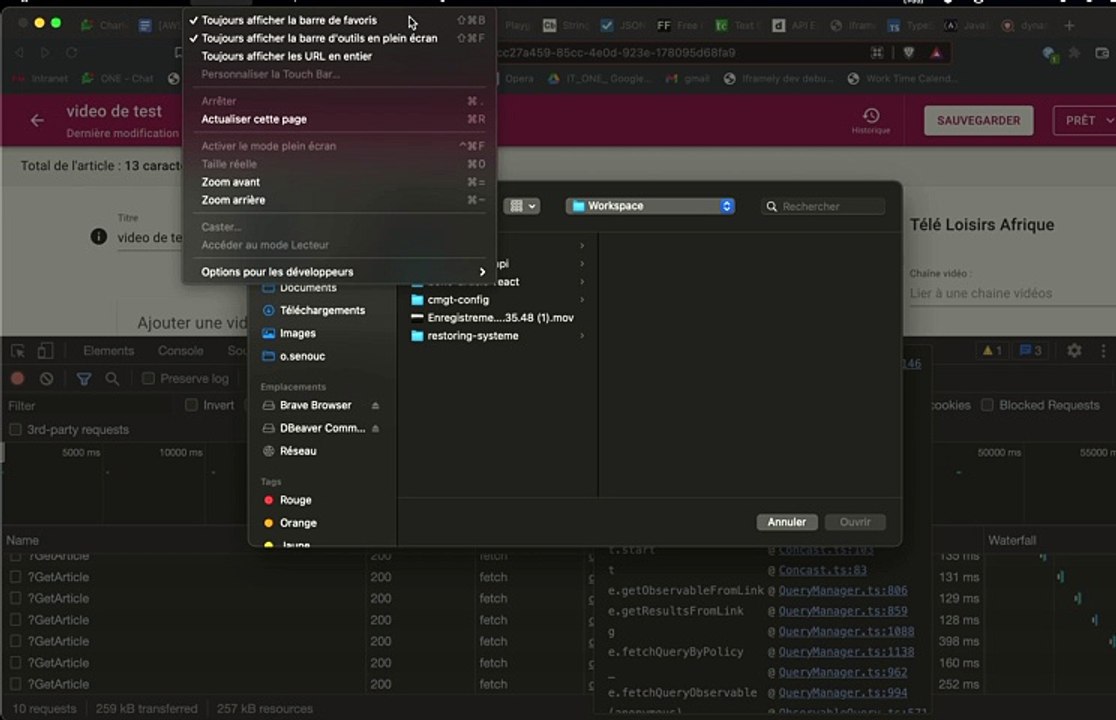Switch to the DevTools Elements tab
The image size is (1116, 720).
[x=108, y=351]
